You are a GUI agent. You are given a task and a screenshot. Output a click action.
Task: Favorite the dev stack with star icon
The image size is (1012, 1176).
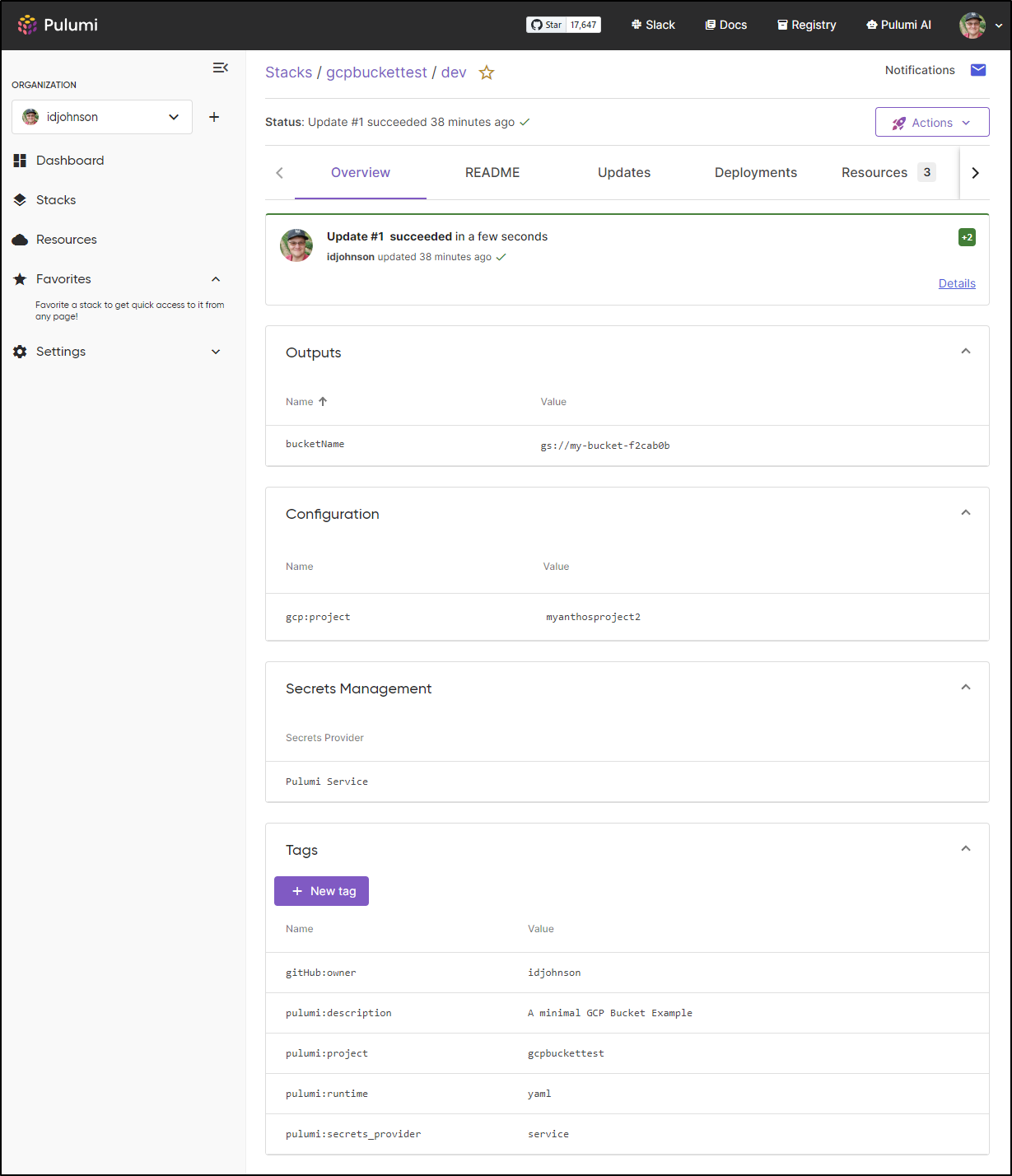(x=487, y=72)
